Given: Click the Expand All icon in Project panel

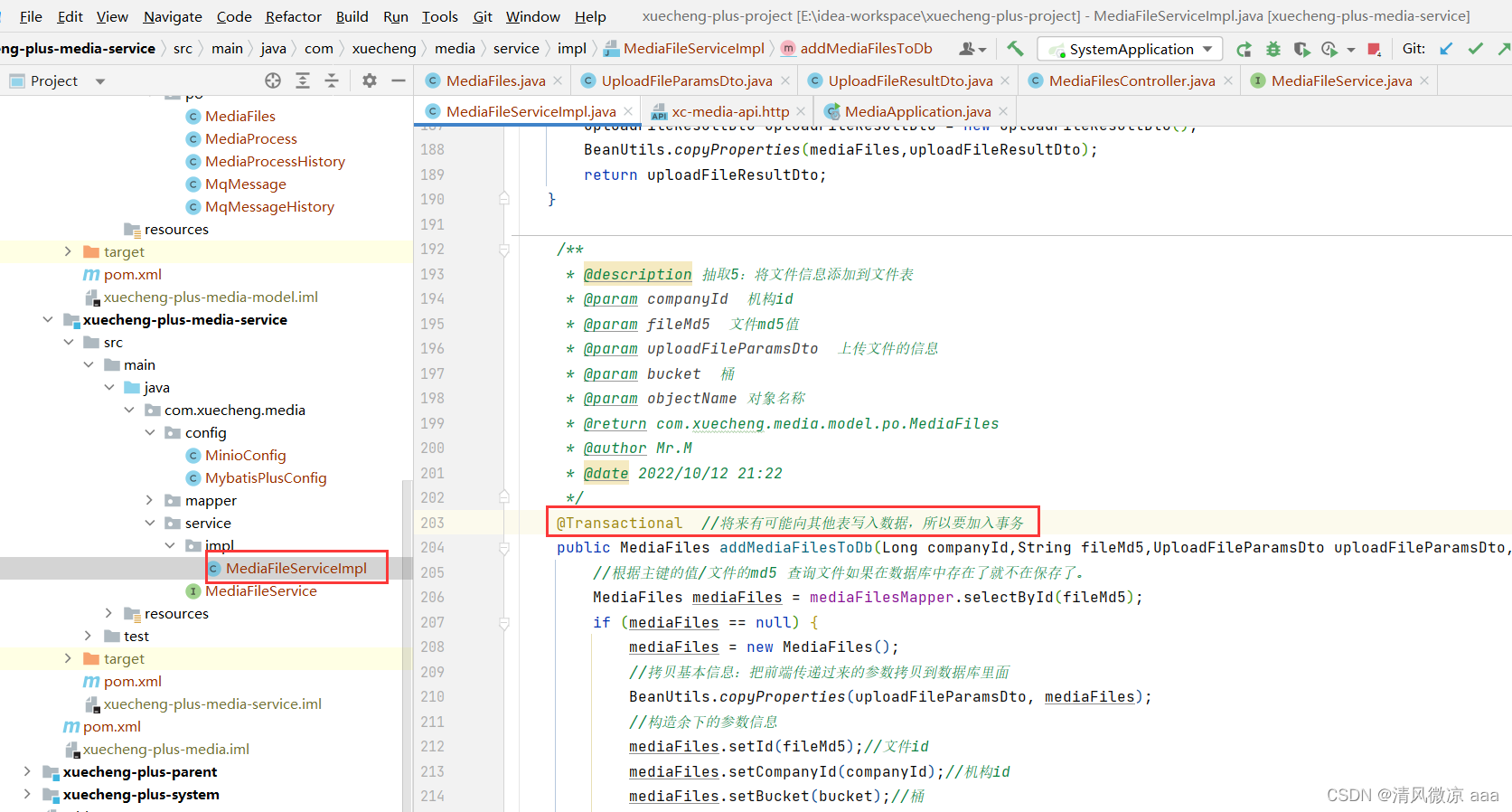Looking at the screenshot, I should click(x=303, y=80).
